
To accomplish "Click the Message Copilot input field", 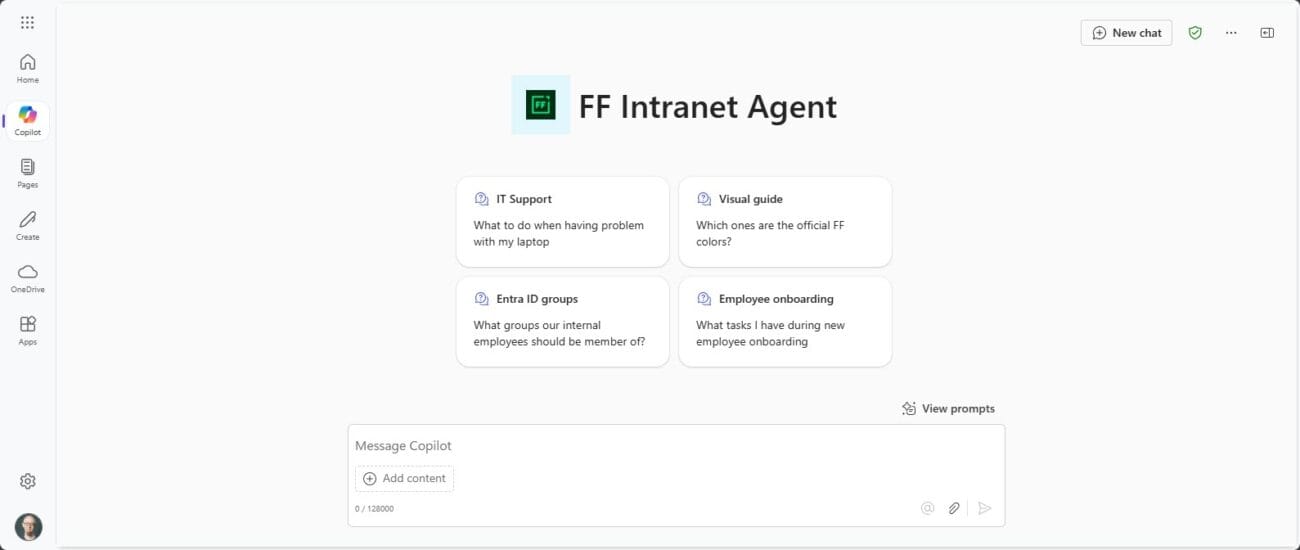I will click(x=676, y=445).
